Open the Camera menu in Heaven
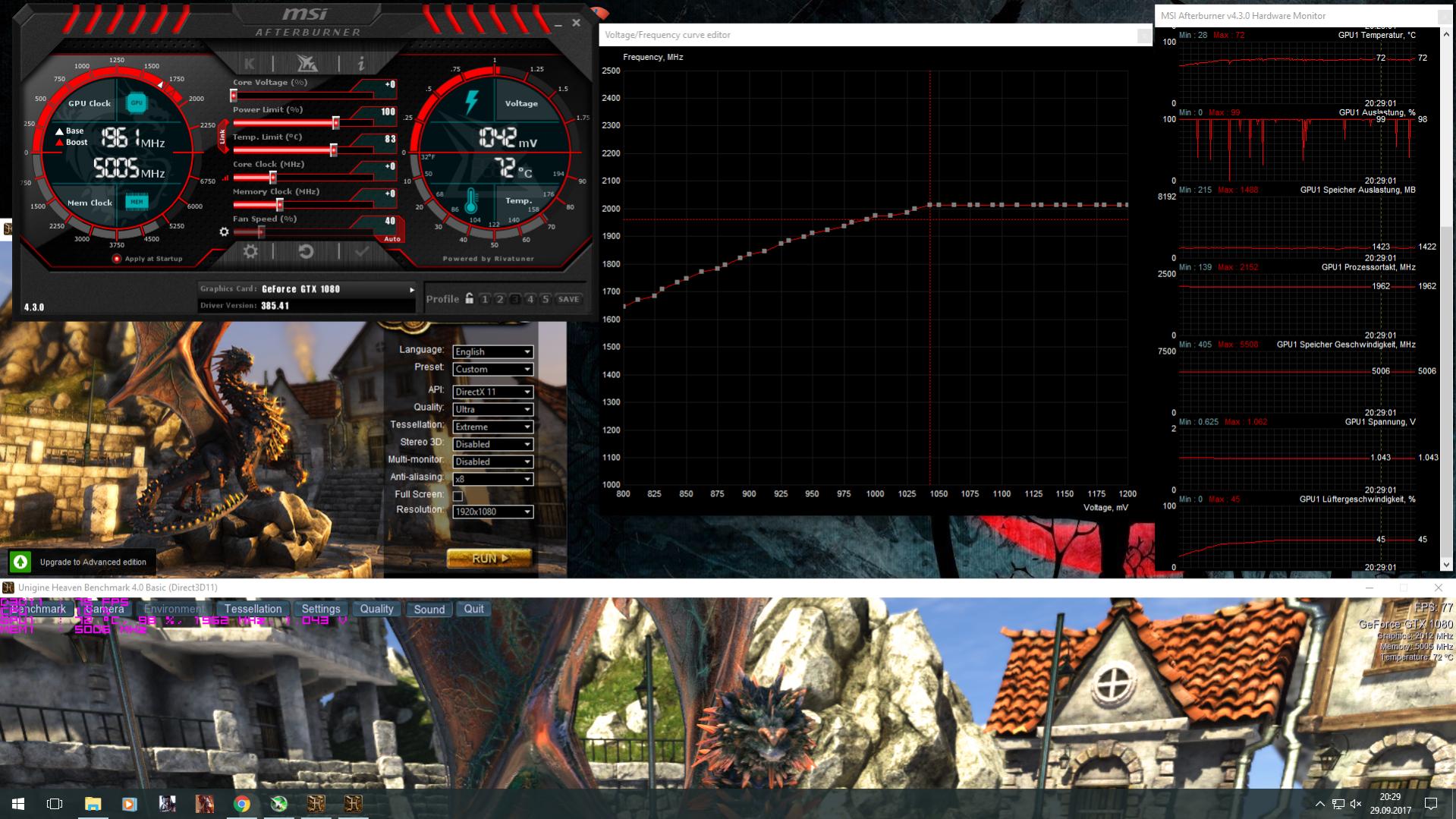This screenshot has height=819, width=1456. click(x=105, y=609)
